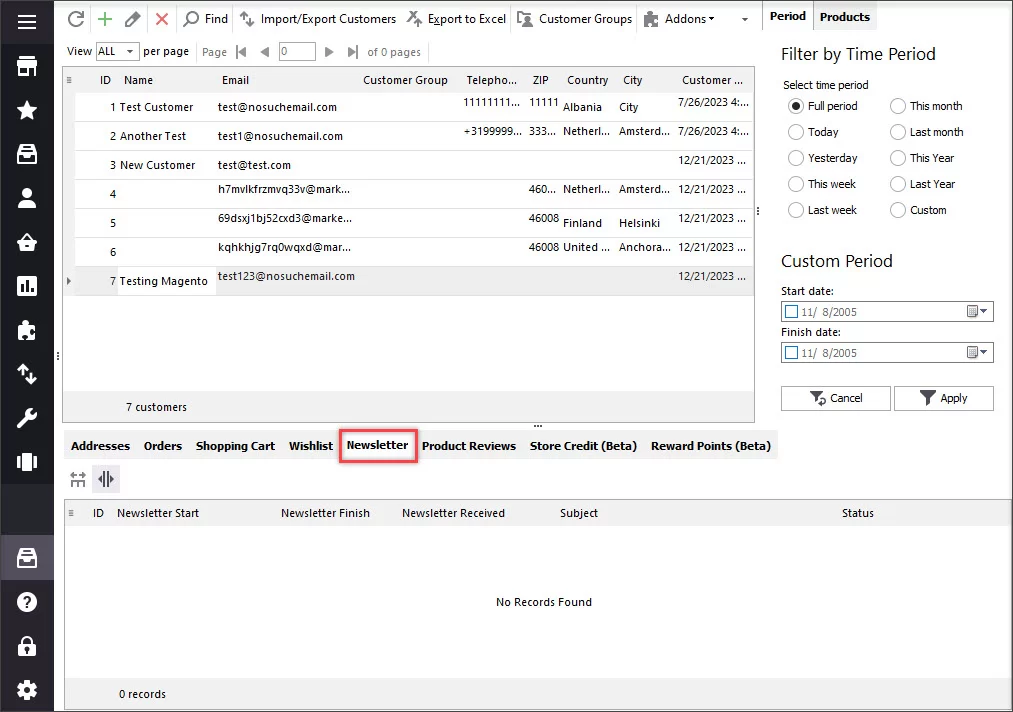Open the newsletter grid column chooser icon
Screen dimensions: 1013x712
(71, 513)
